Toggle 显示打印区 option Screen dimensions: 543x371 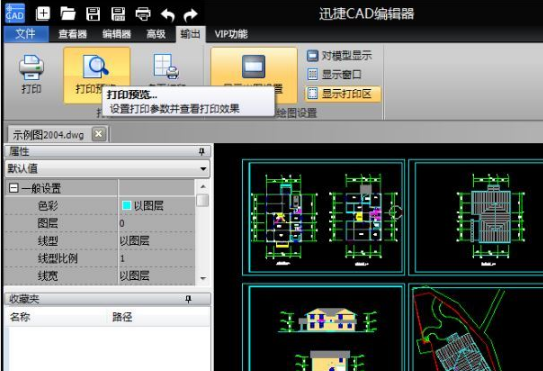coord(343,94)
